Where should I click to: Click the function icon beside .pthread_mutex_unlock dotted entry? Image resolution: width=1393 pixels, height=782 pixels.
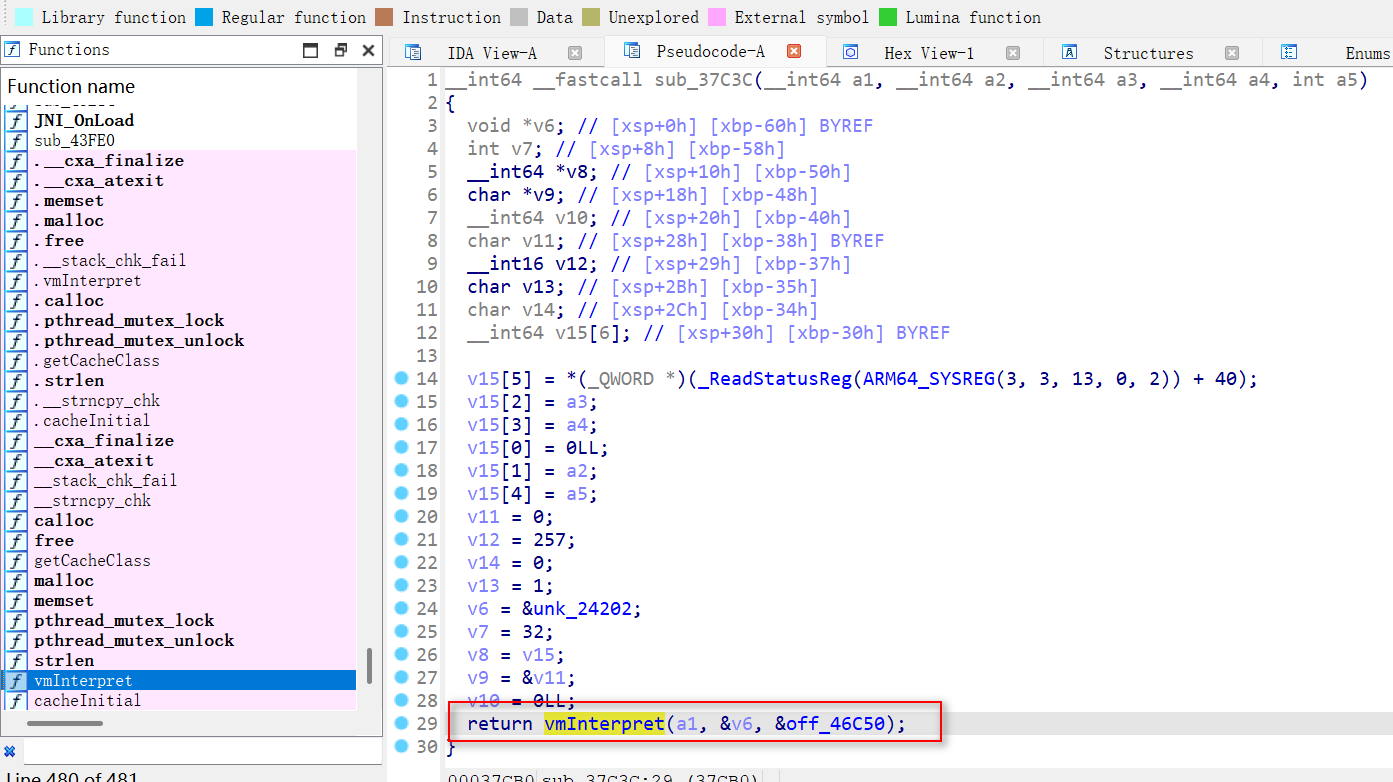16,340
